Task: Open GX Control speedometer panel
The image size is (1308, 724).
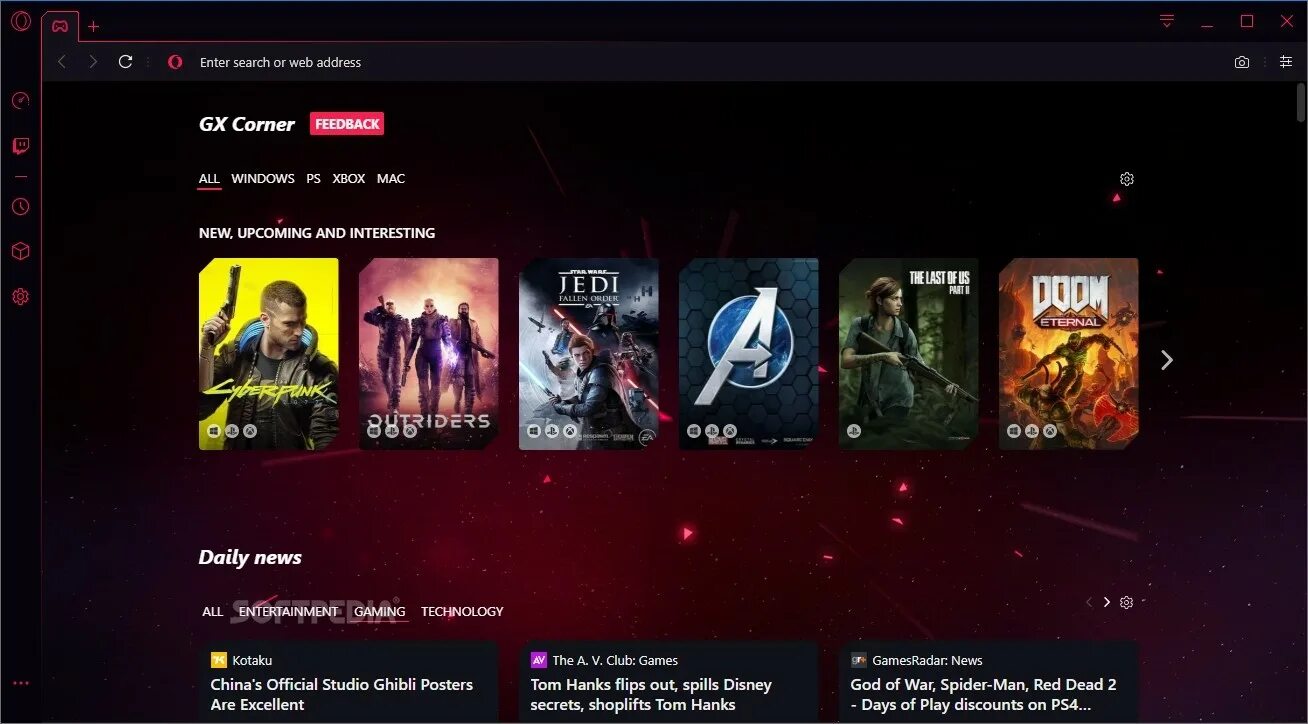Action: tap(20, 100)
